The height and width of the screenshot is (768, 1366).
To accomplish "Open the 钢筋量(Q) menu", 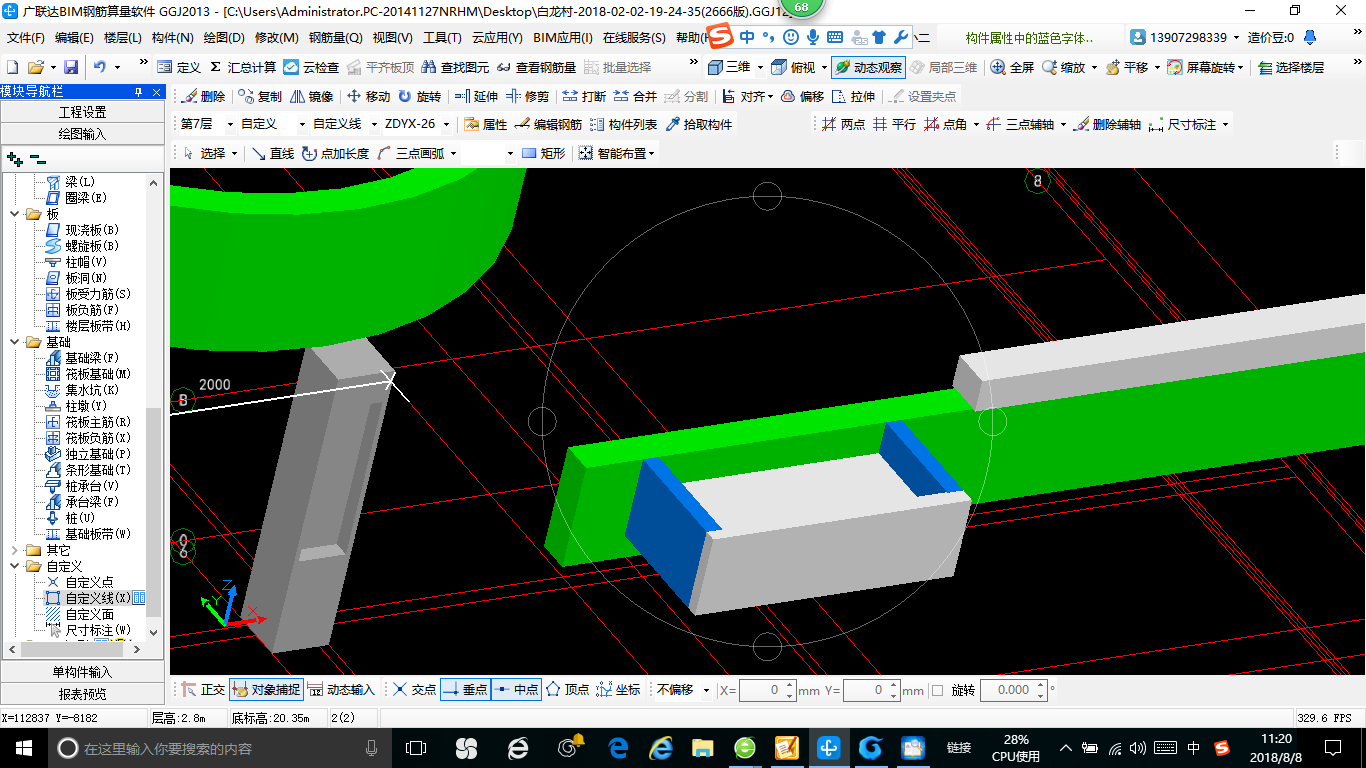I will tap(336, 38).
